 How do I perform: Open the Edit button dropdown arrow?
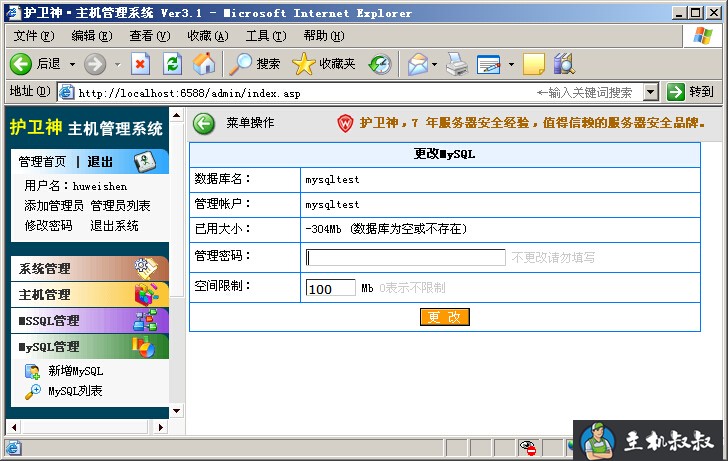pyautogui.click(x=511, y=64)
